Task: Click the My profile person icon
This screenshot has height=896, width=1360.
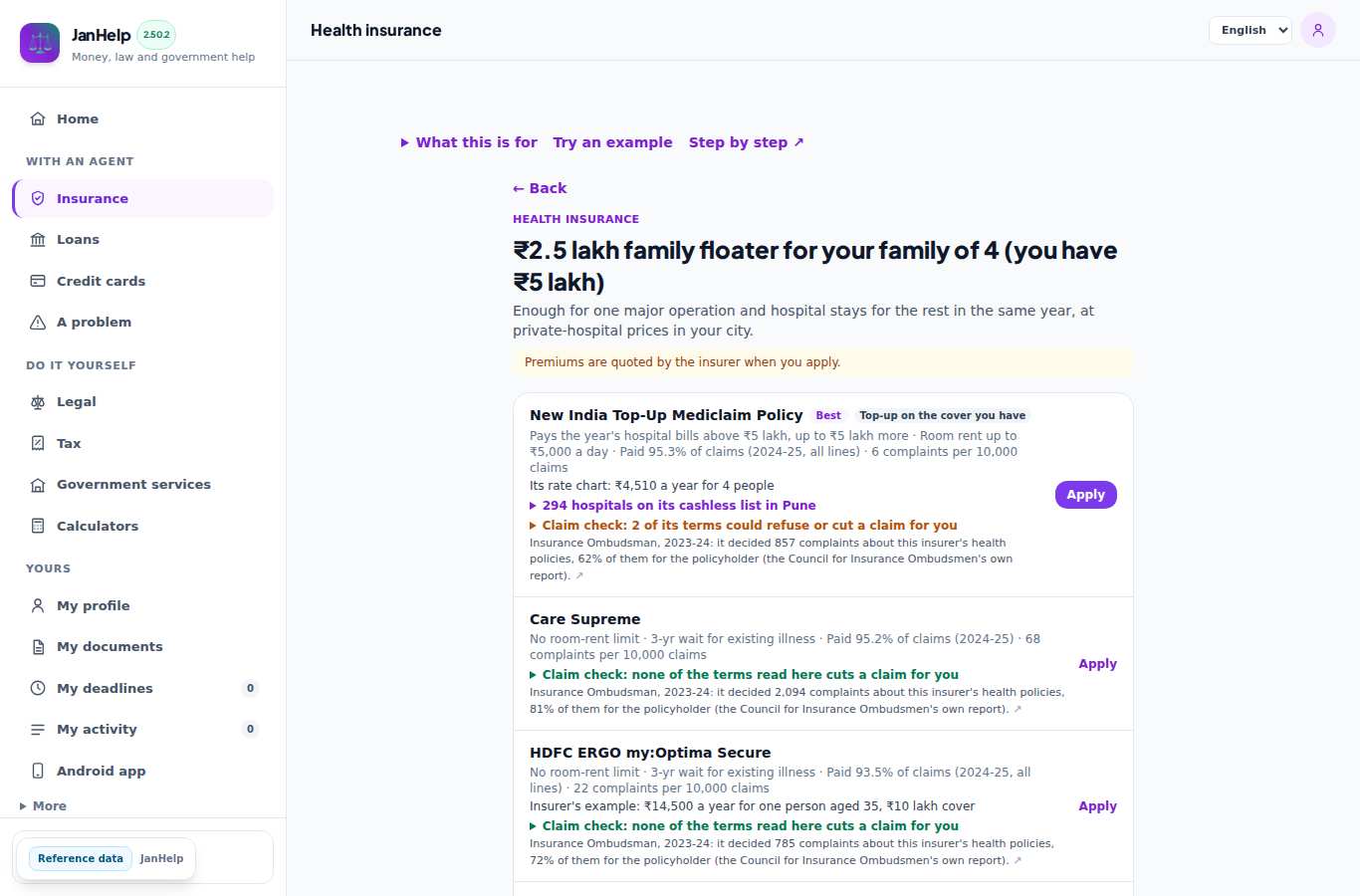Action: [38, 605]
